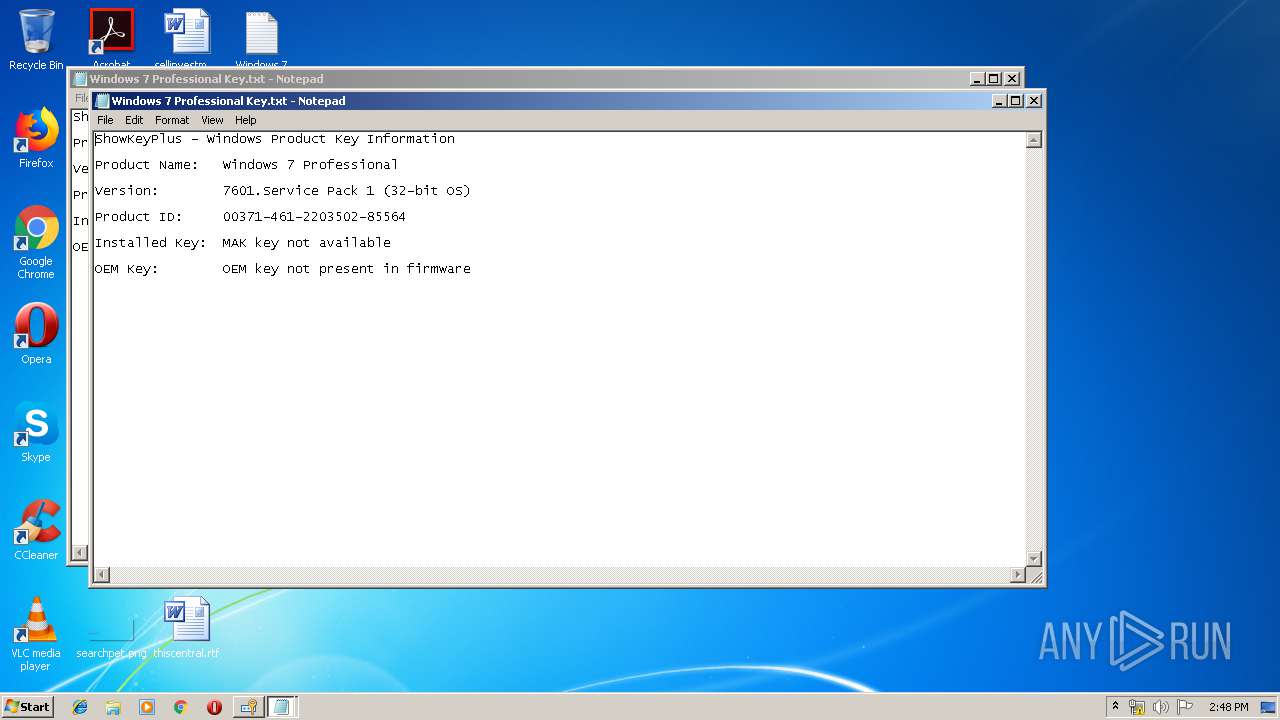Screen dimensions: 1280x720
Task: Open the Edit menu in Notepad
Action: click(134, 120)
